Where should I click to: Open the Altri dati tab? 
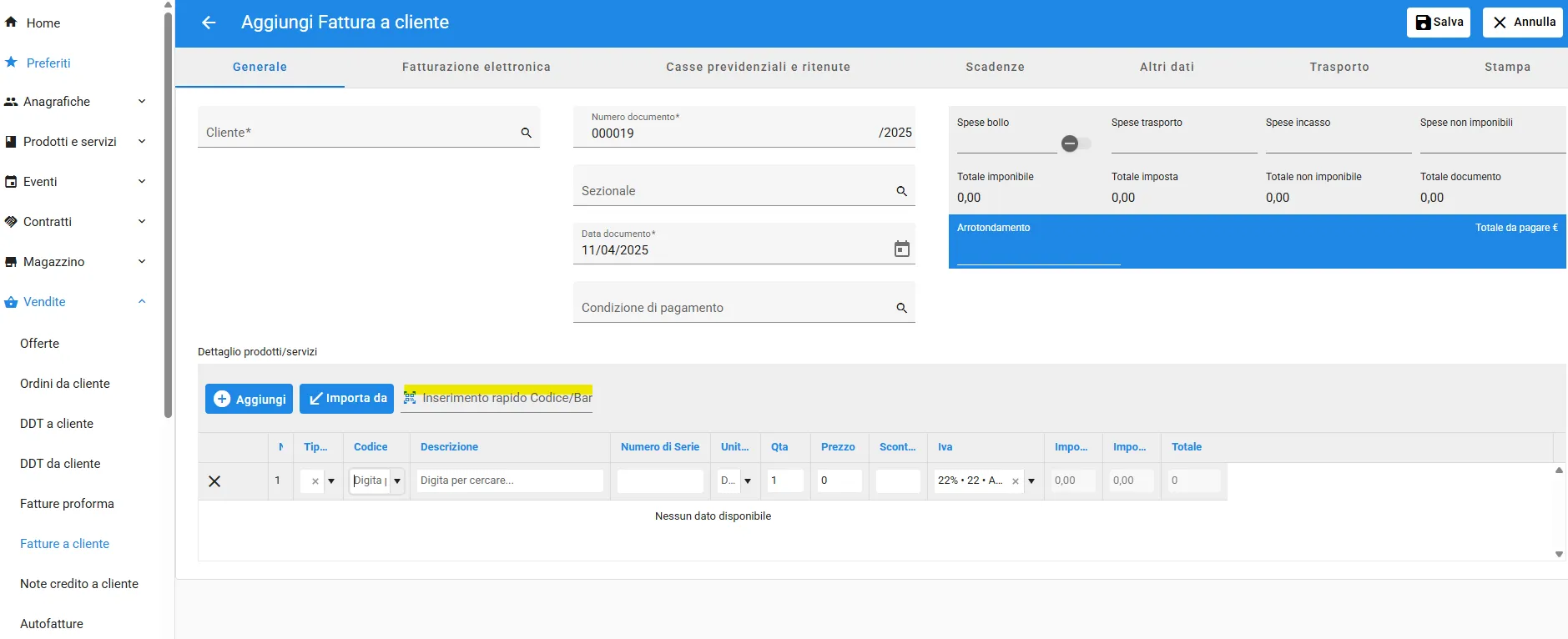[1167, 67]
